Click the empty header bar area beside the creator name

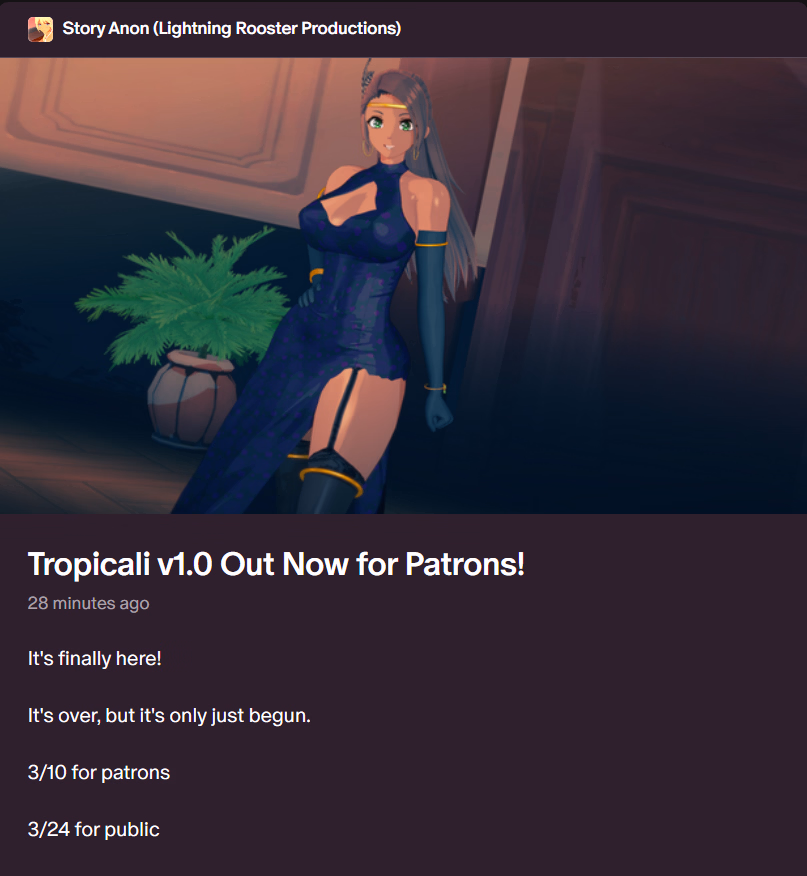[x=604, y=29]
